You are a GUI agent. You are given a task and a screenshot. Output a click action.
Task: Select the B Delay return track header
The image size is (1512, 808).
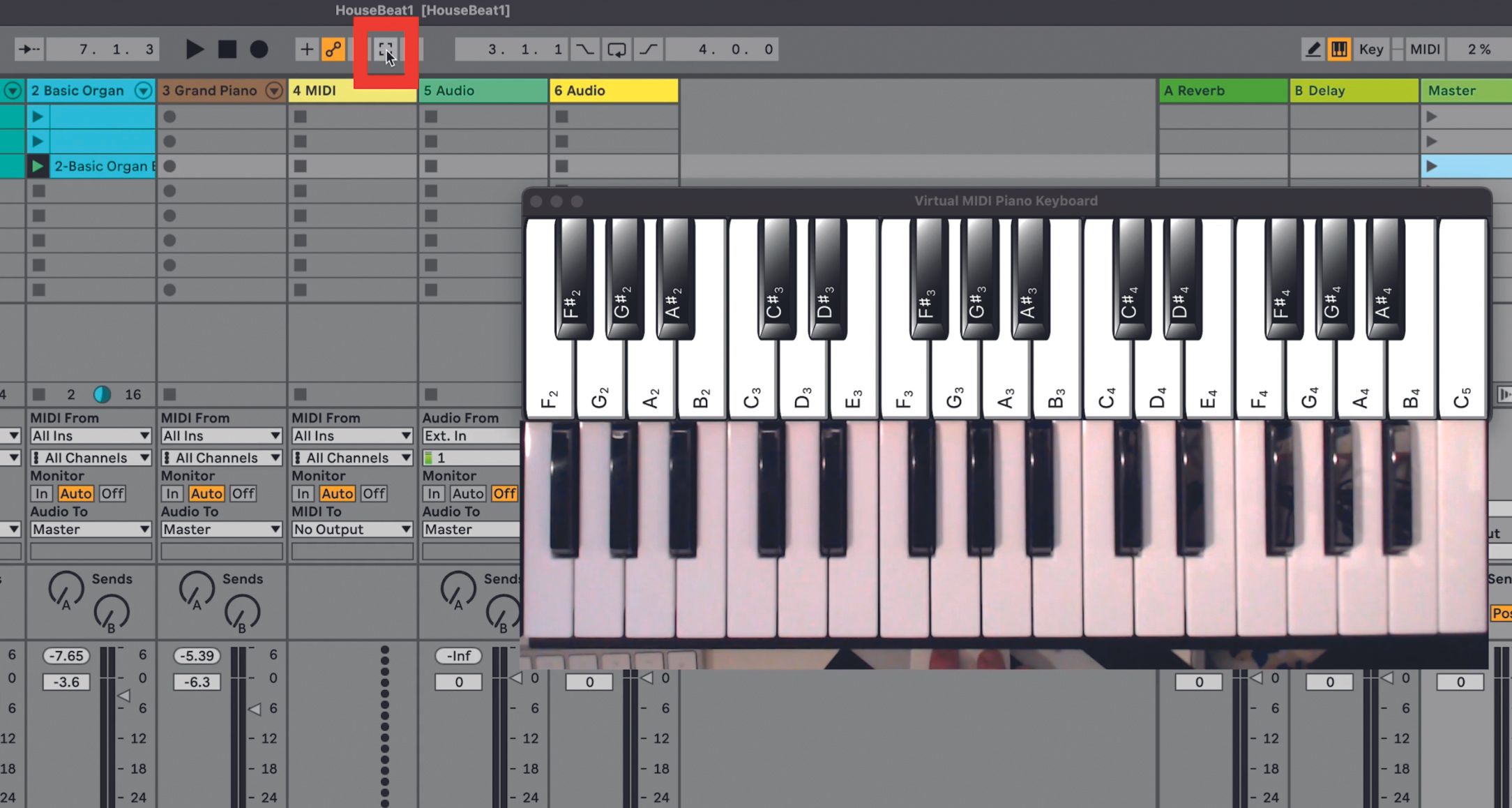point(1354,91)
